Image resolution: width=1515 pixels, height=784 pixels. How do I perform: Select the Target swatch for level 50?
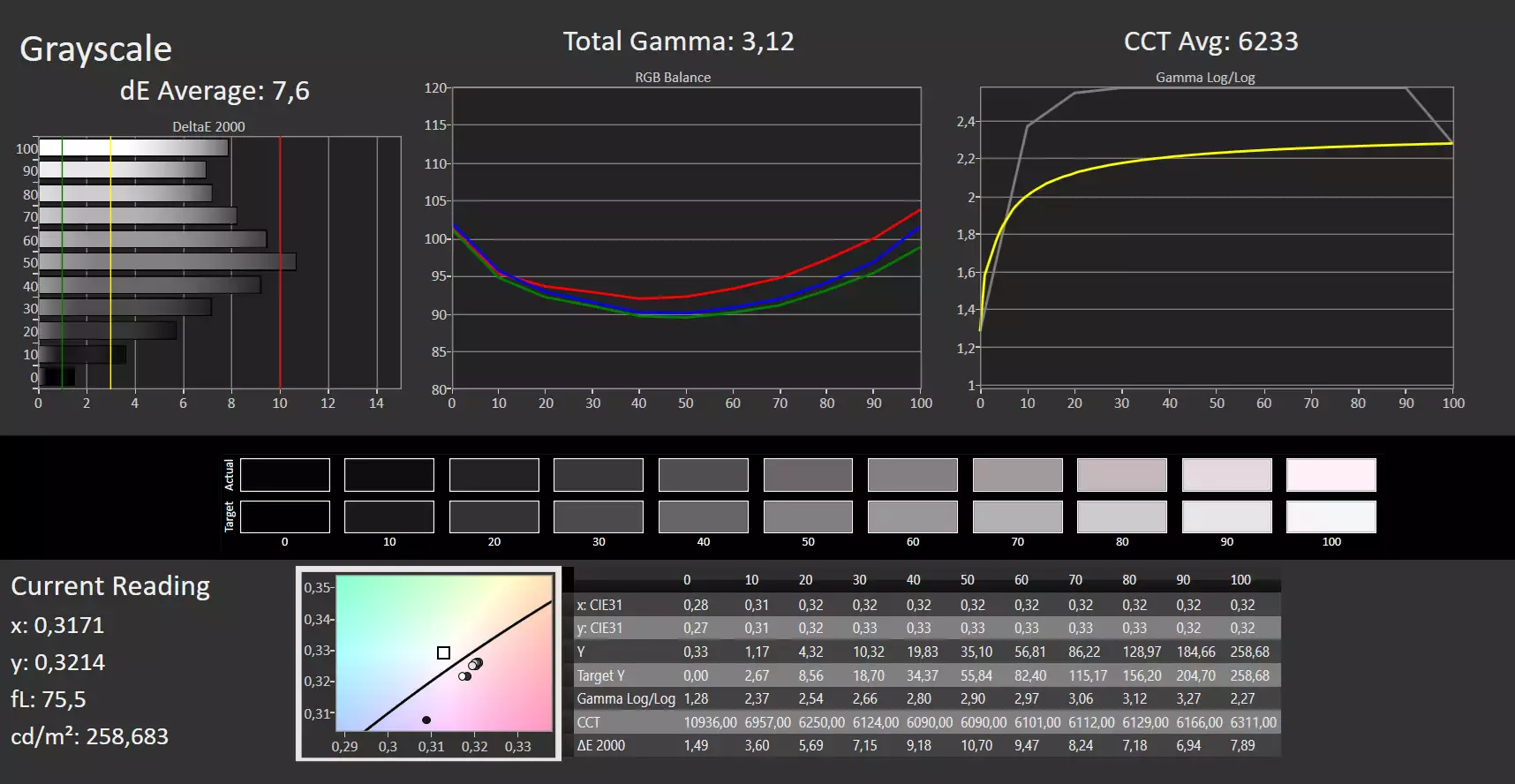[x=808, y=516]
